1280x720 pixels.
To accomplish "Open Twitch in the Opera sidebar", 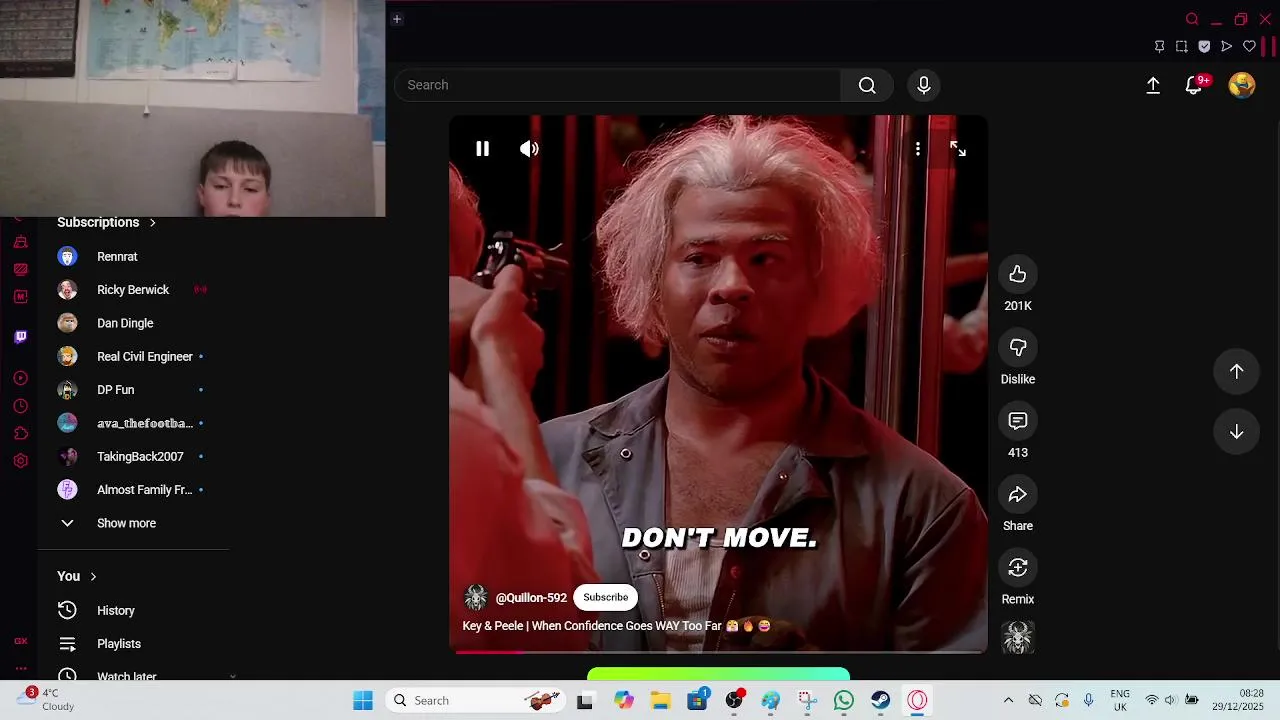I will [x=20, y=336].
